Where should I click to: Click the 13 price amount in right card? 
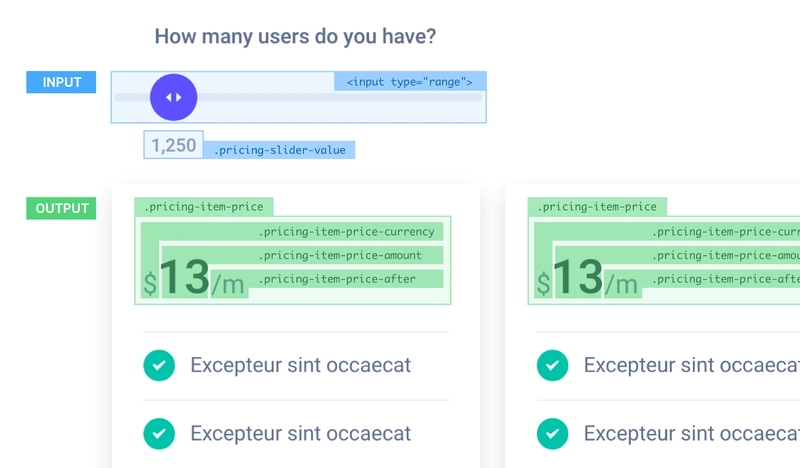(x=578, y=278)
